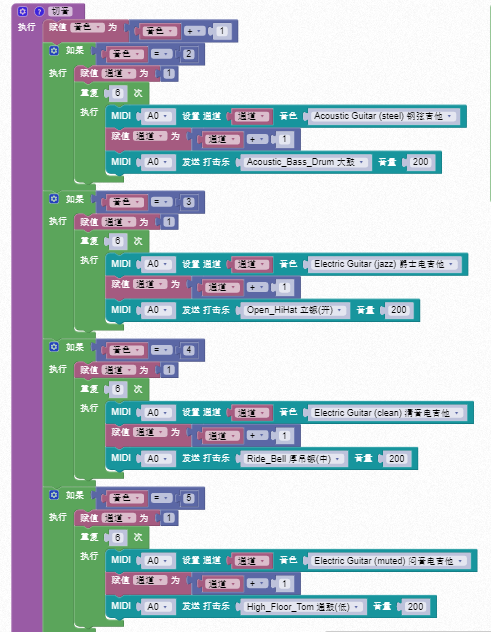491x632 pixels.
Task: Open the = comparison dropdown beside the value 3
Action: 161,202
